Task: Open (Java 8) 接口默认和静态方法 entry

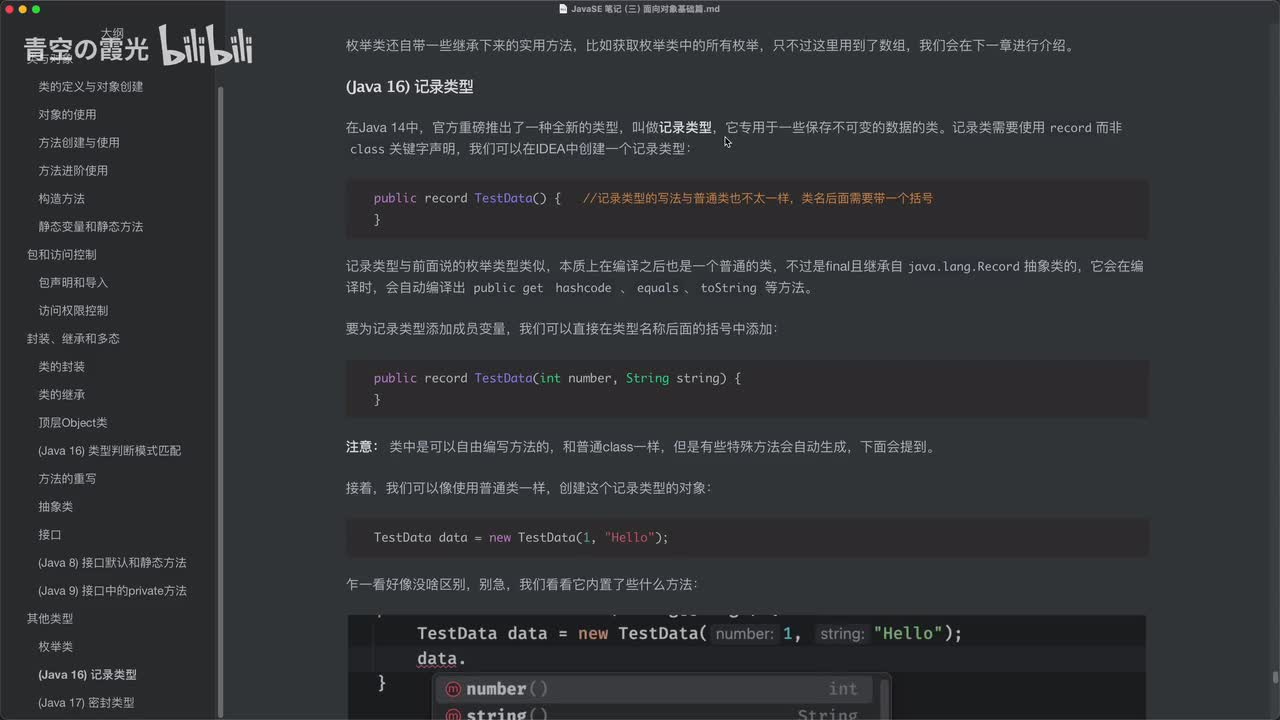Action: click(112, 563)
